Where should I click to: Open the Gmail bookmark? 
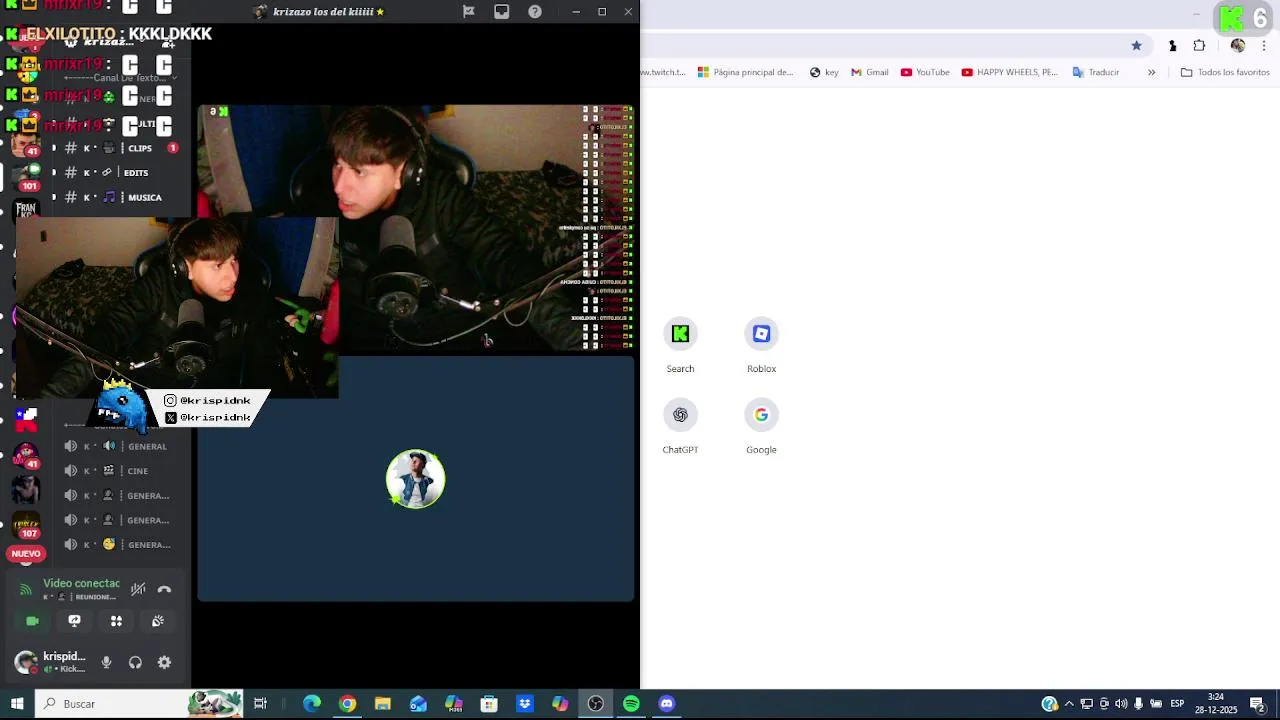pos(869,72)
